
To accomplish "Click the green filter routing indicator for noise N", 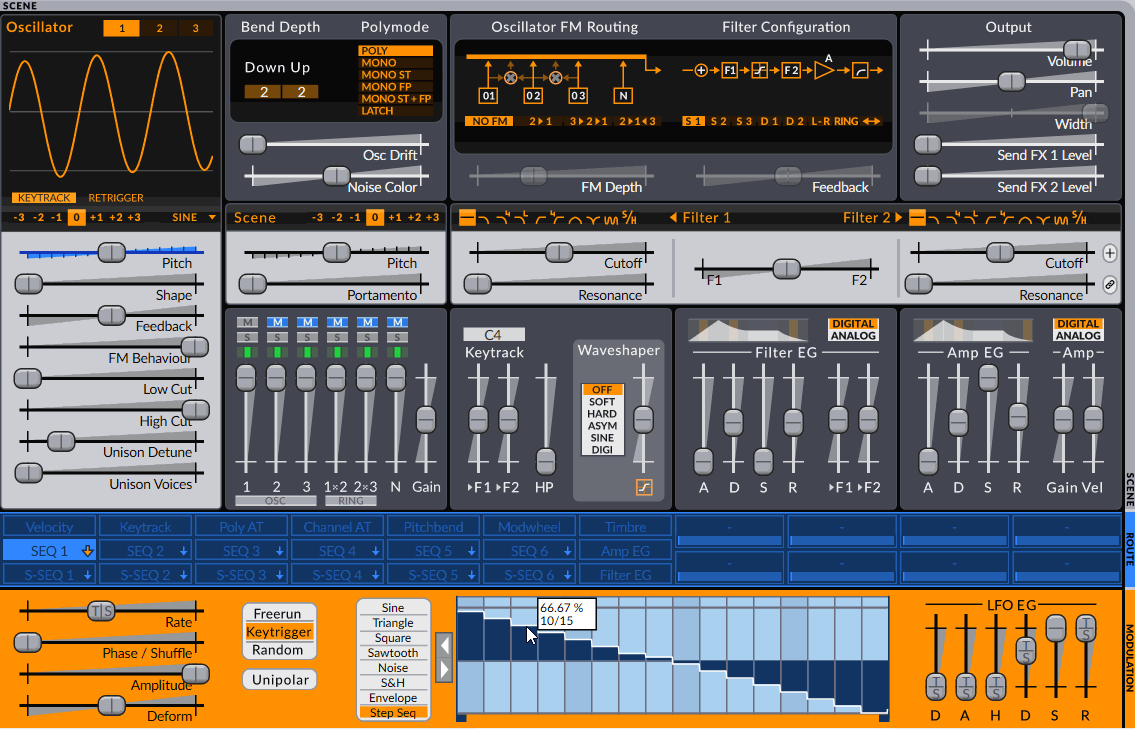I will [397, 353].
